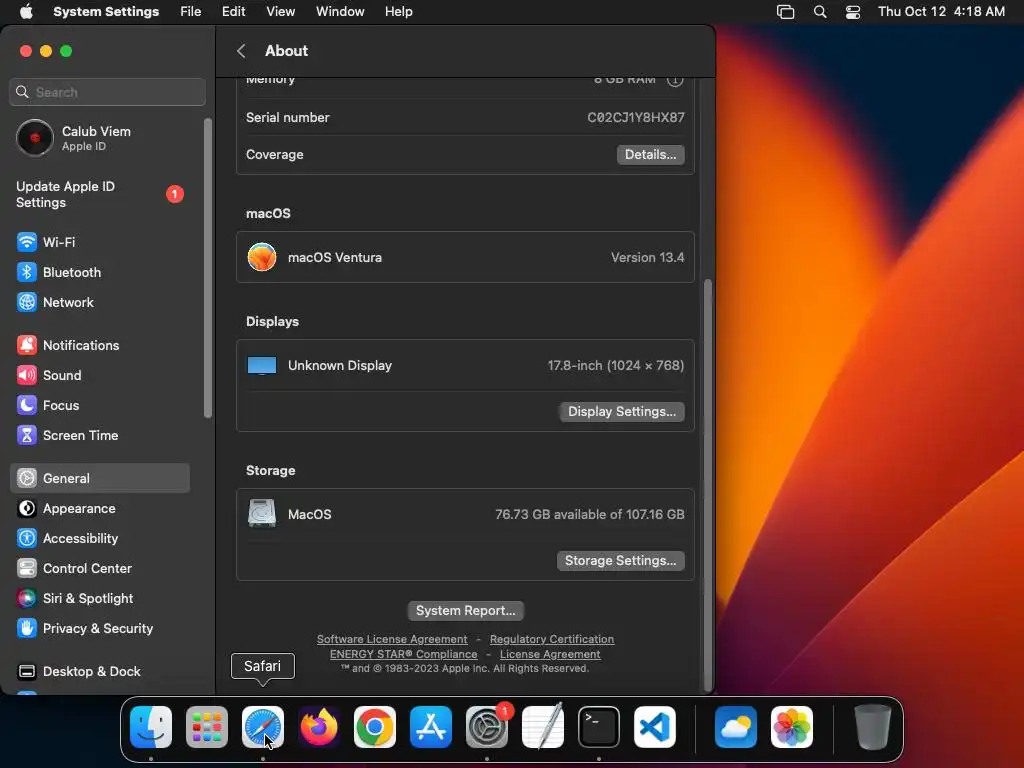Viewport: 1024px width, 768px height.
Task: Click the Unknown Display monitor icon
Action: [x=262, y=366]
